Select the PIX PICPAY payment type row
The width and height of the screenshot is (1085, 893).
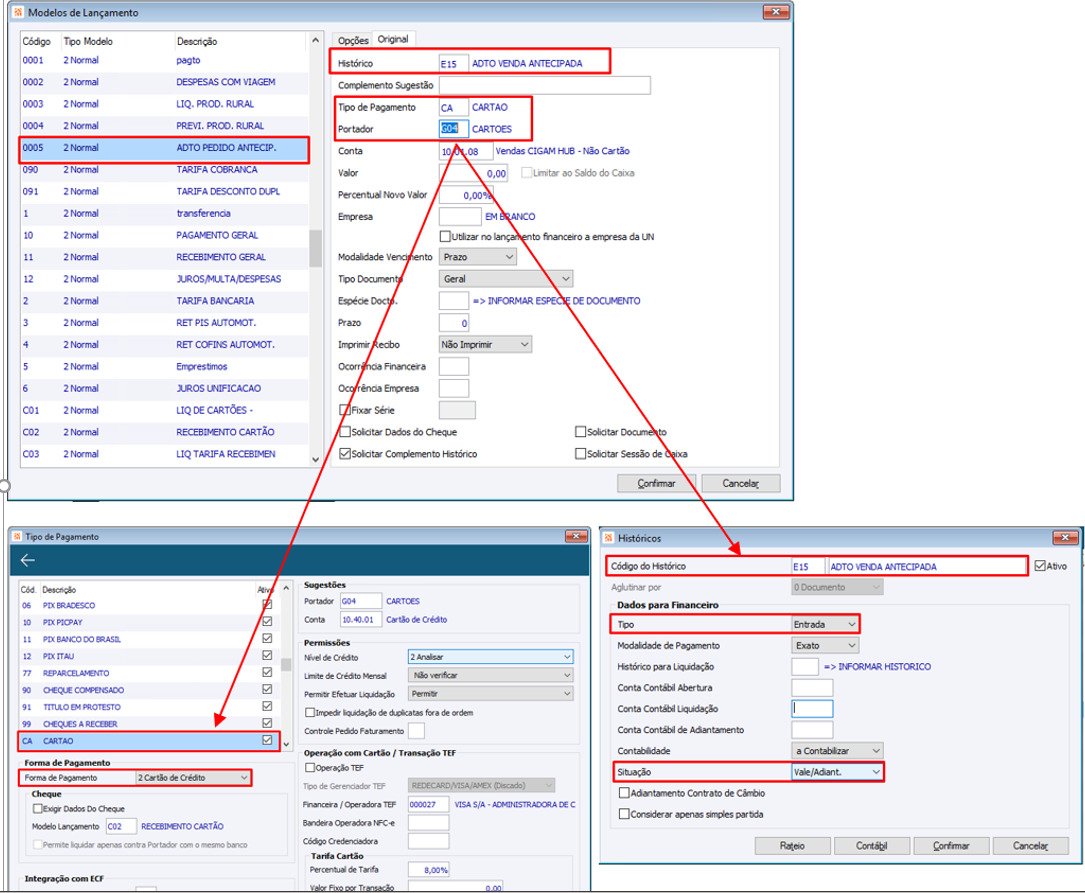coord(148,622)
